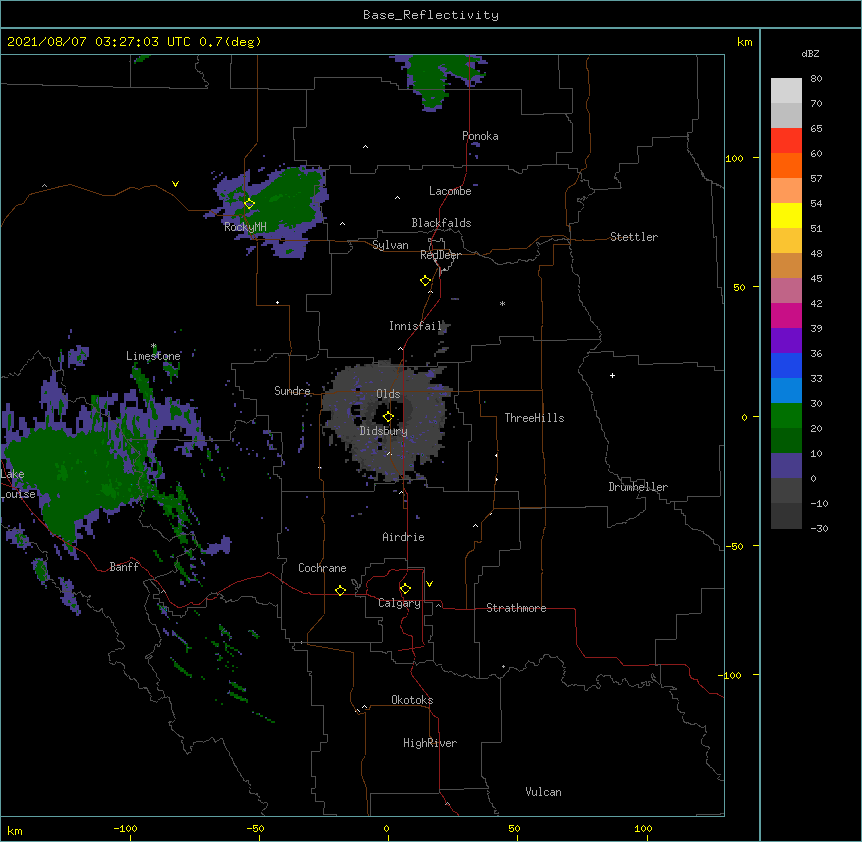Click the Calgary city label
Viewport: 862px width, 842px height.
399,603
